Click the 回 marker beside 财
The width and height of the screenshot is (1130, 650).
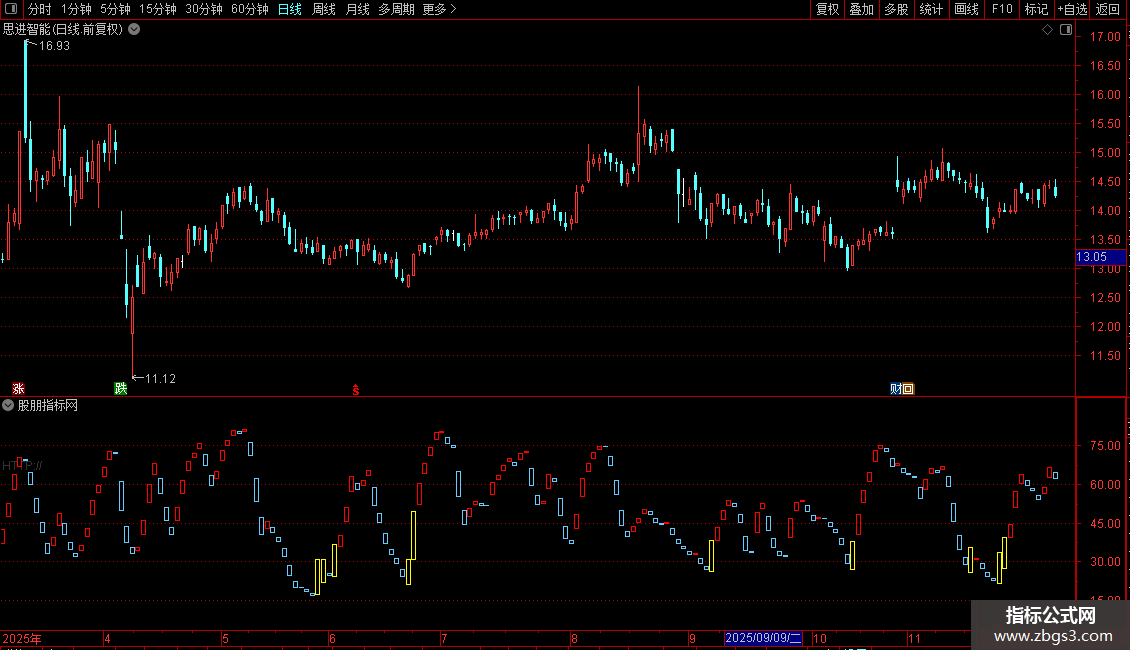[908, 388]
